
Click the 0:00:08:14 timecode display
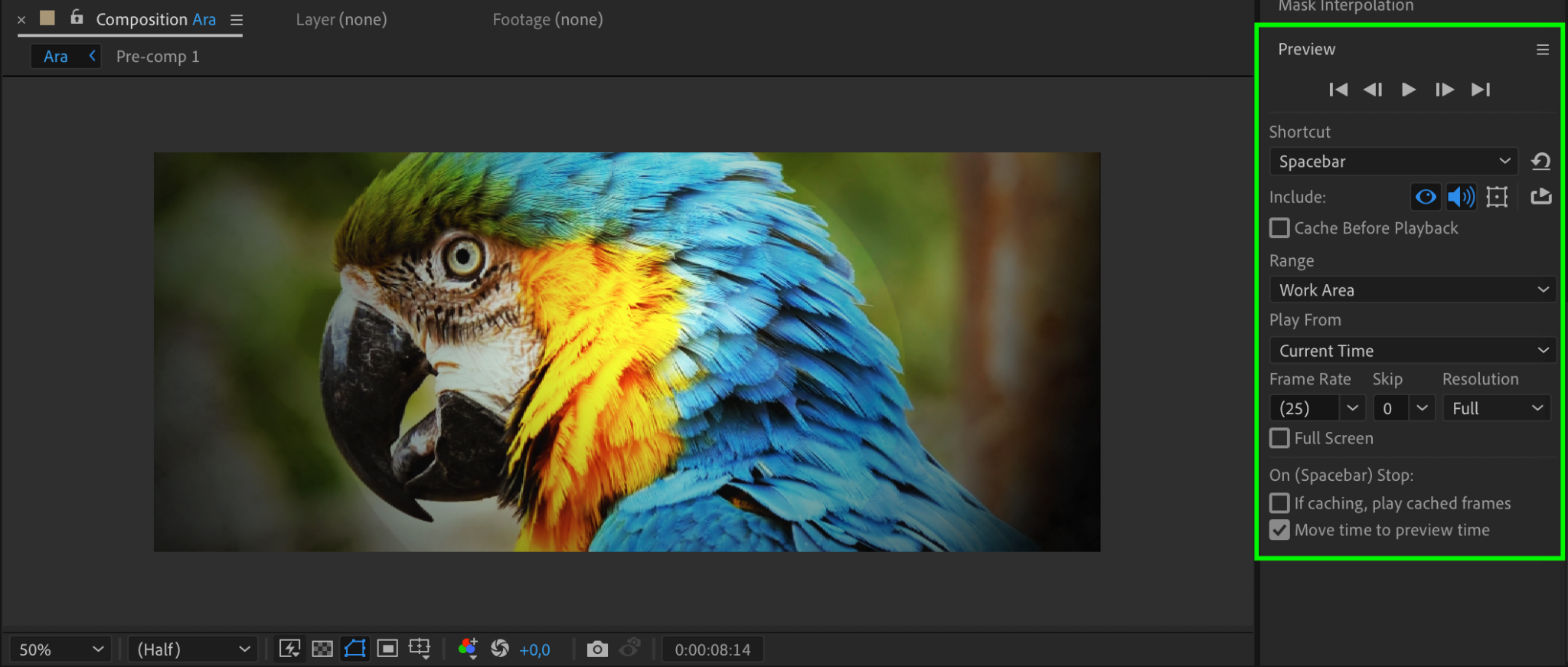click(712, 649)
